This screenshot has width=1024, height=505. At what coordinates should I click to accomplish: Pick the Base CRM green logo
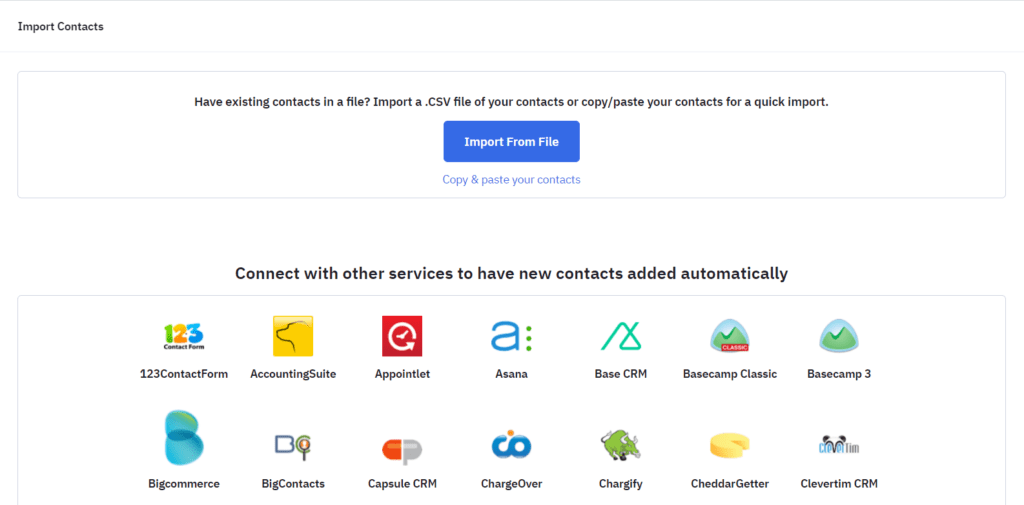coord(621,336)
